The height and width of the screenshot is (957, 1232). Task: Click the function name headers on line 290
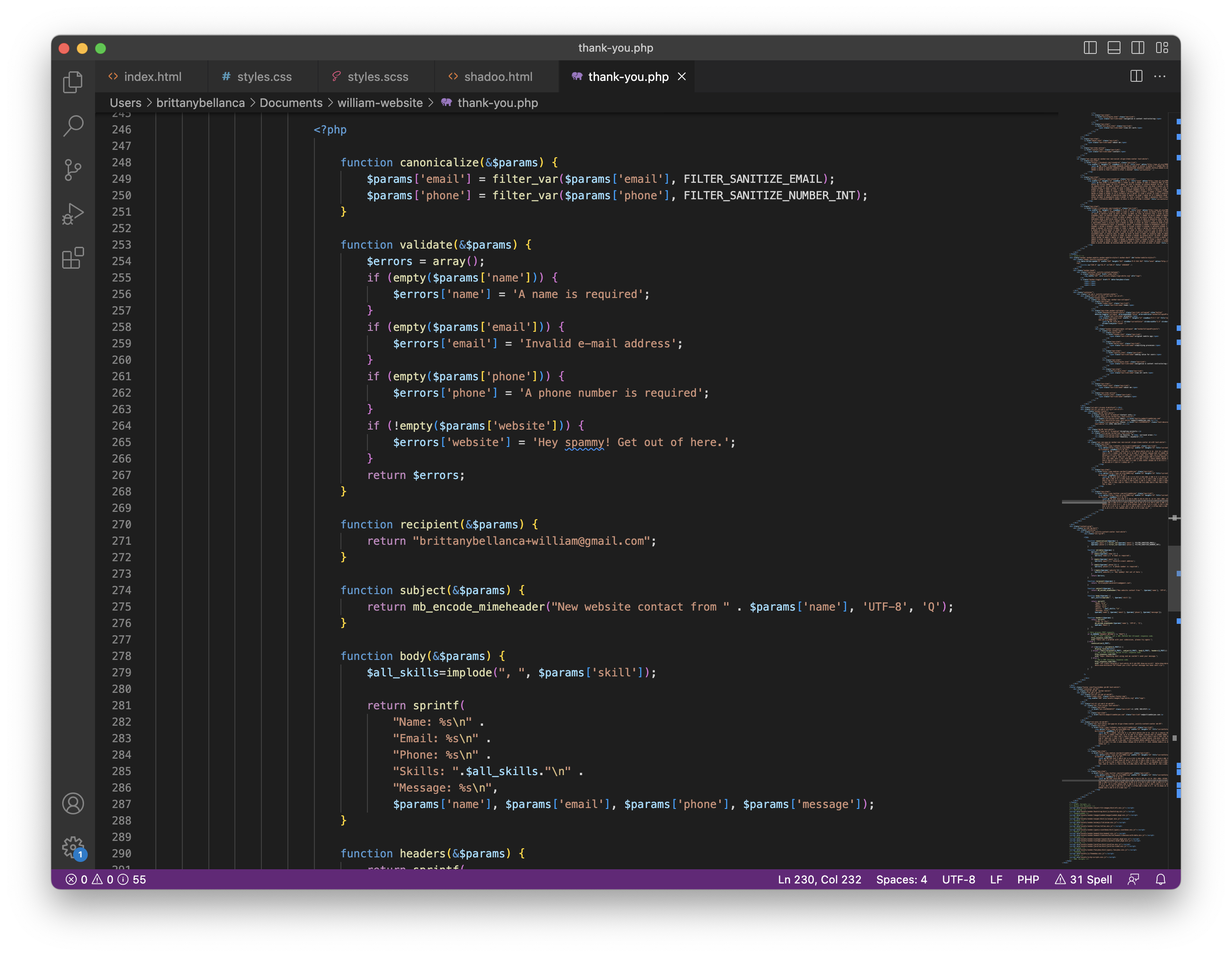click(423, 853)
